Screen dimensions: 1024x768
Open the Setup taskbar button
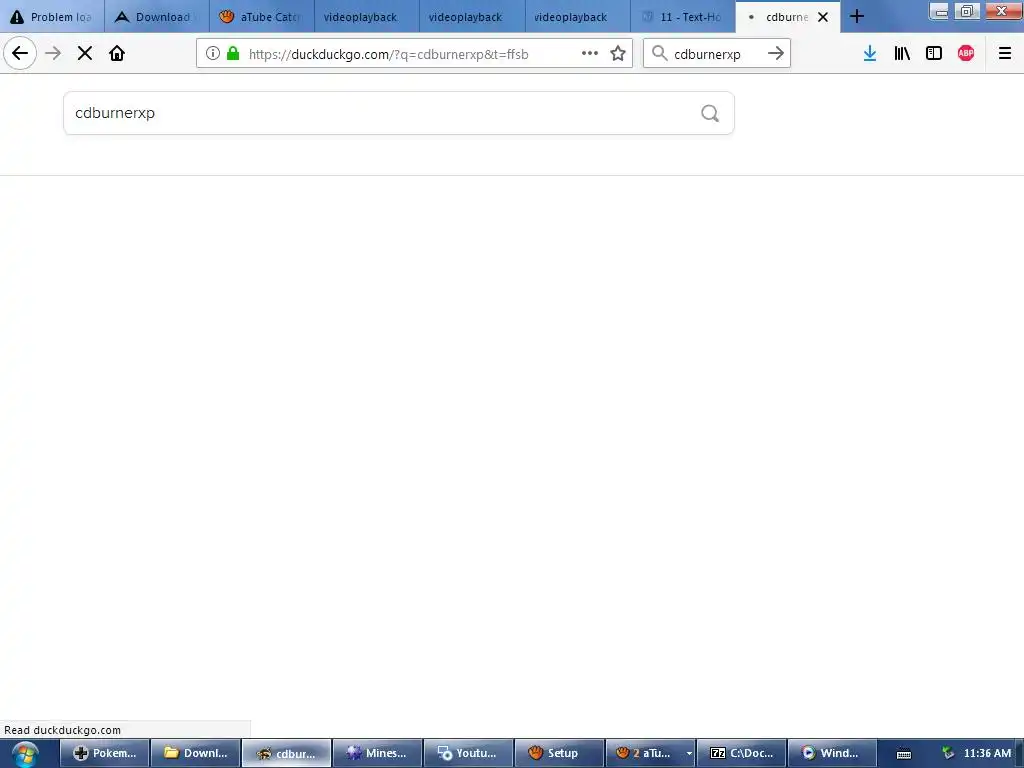559,753
